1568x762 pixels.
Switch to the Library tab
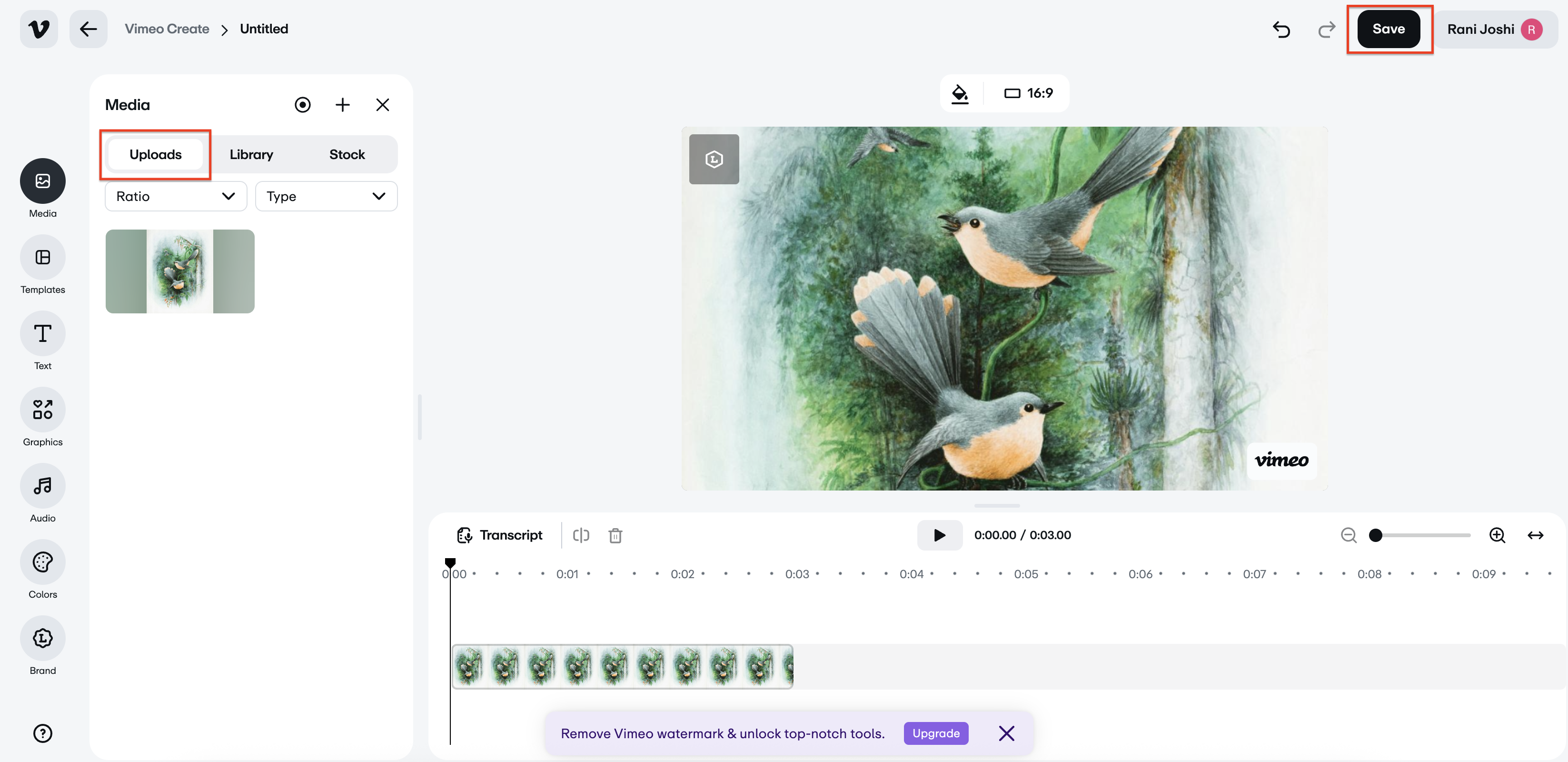coord(251,155)
